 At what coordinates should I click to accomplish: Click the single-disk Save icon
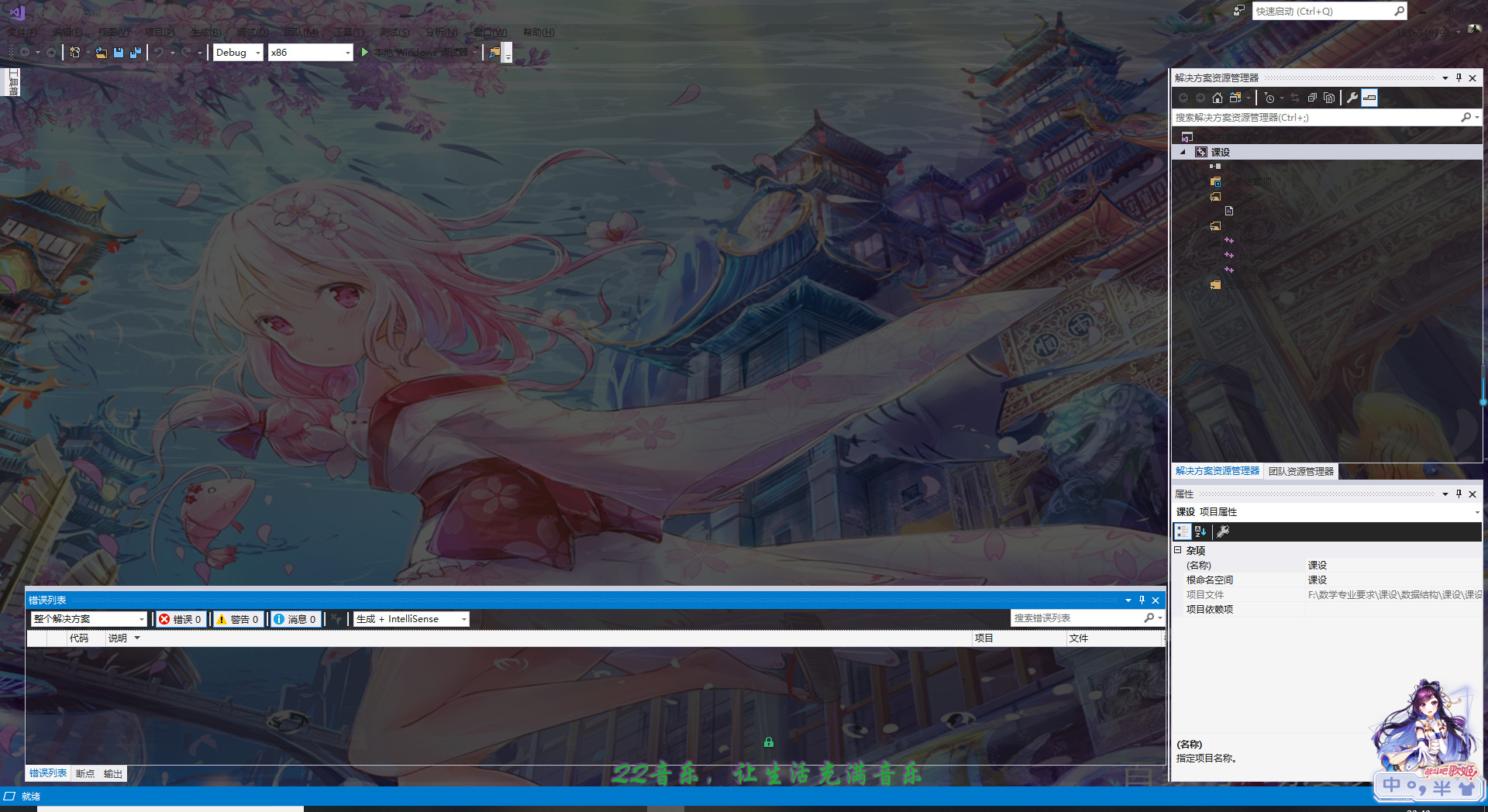coord(119,53)
